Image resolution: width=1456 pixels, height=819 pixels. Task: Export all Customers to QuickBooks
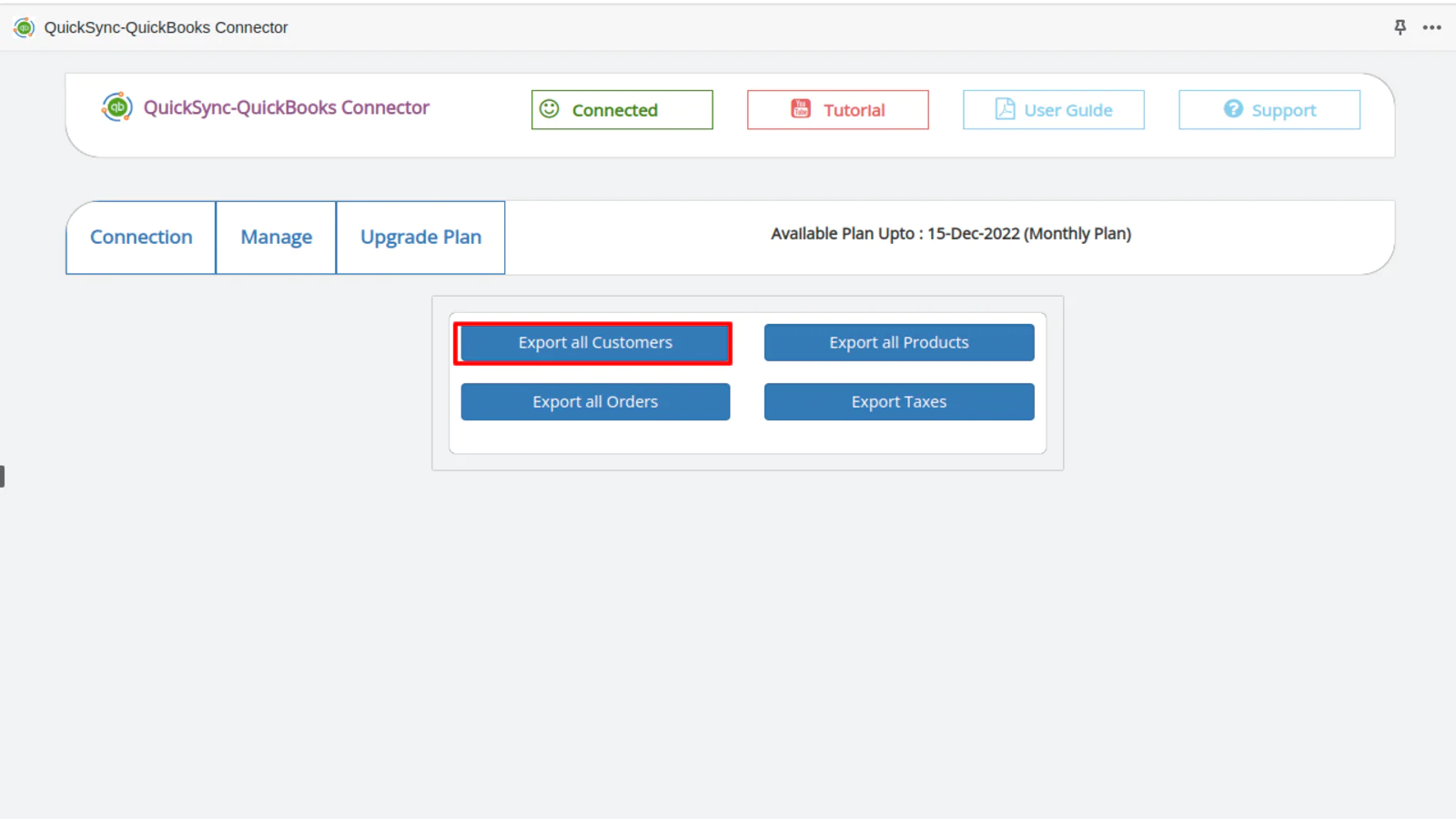click(x=595, y=343)
